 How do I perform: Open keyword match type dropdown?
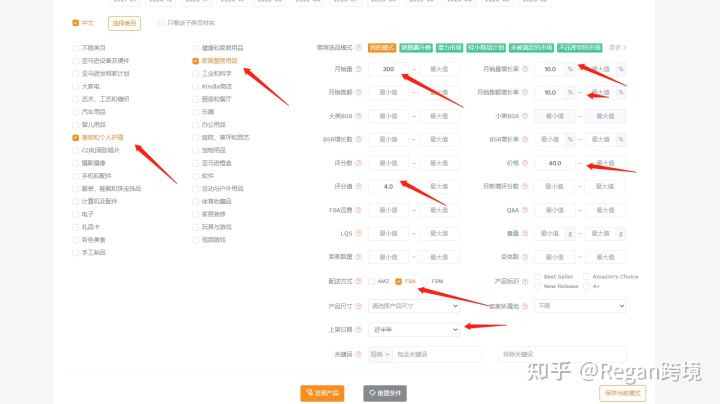(x=380, y=354)
